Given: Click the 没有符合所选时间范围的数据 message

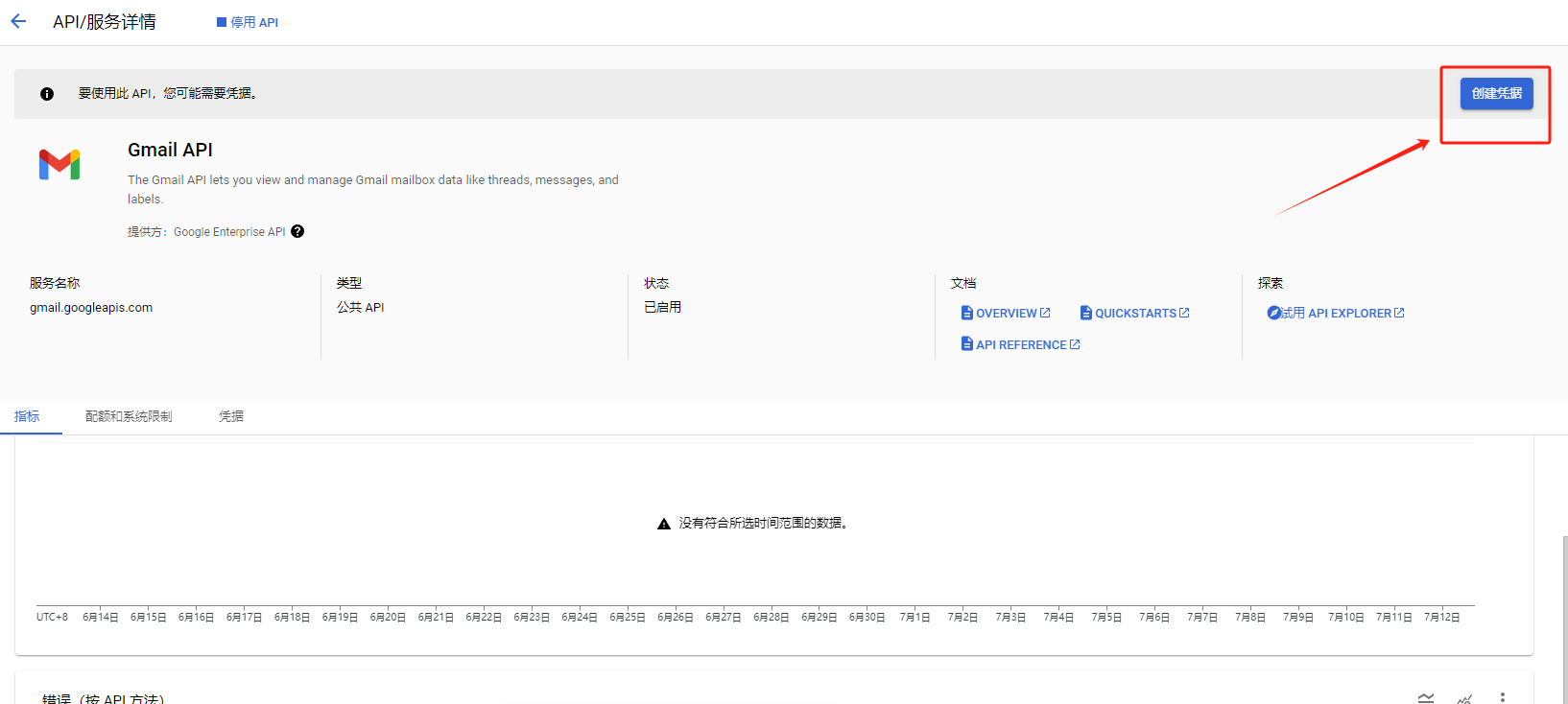Looking at the screenshot, I should coord(763,523).
